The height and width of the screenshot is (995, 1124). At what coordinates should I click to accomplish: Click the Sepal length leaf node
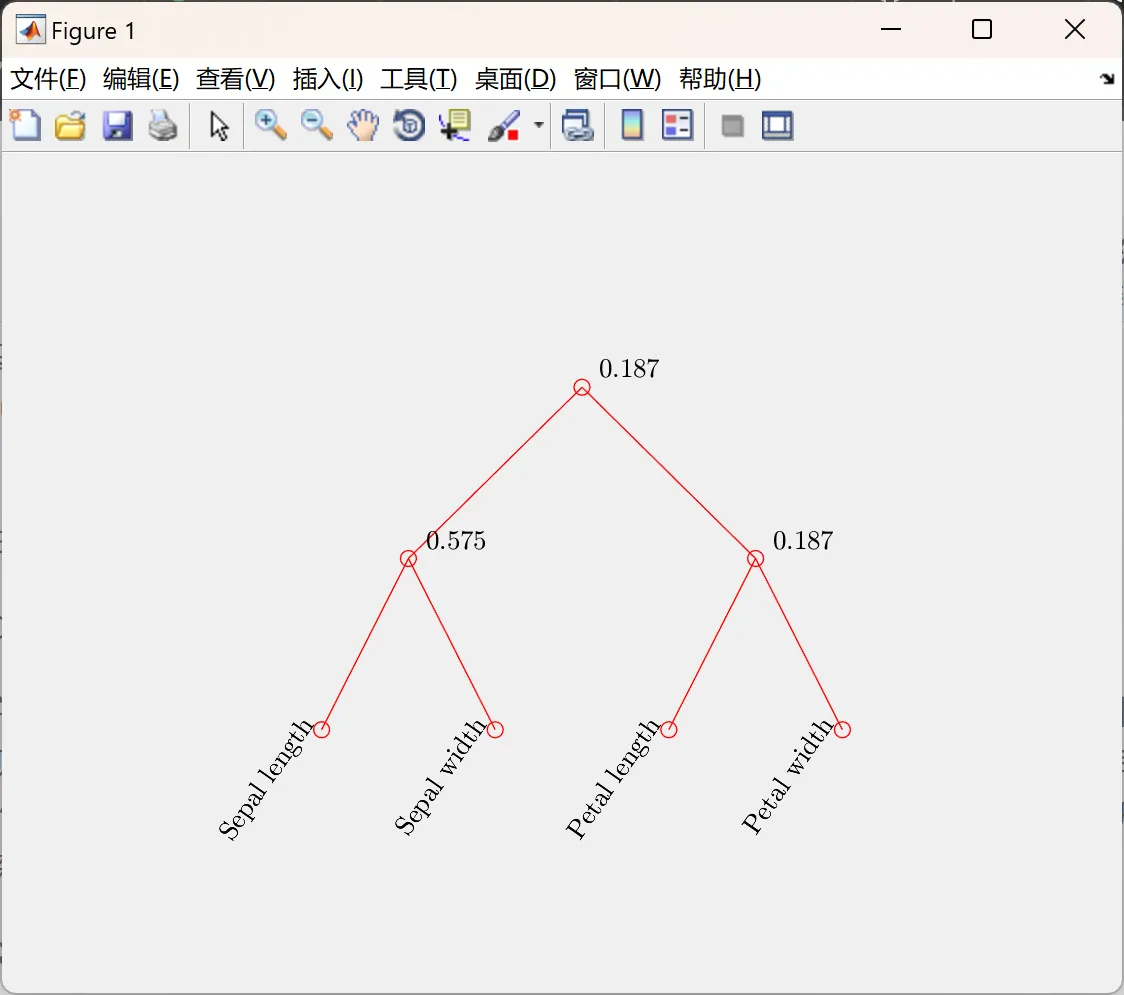point(322,730)
